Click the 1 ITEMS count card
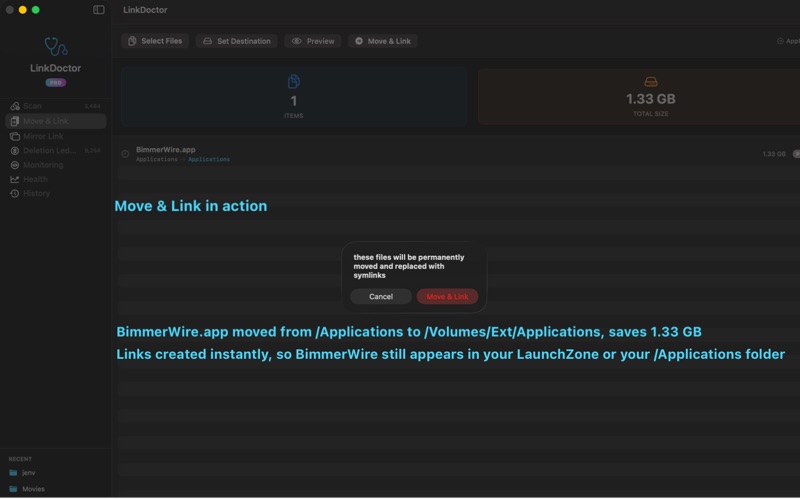Screen dimensions: 800x500 pyautogui.click(x=294, y=97)
